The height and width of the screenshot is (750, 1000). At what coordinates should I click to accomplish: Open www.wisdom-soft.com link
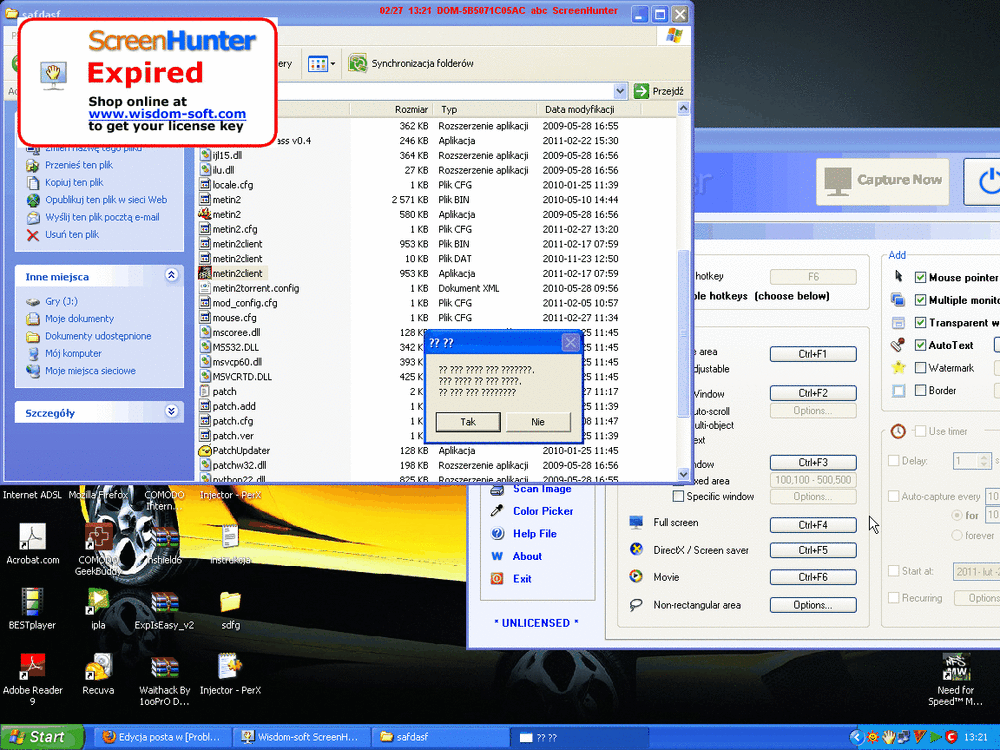[167, 114]
